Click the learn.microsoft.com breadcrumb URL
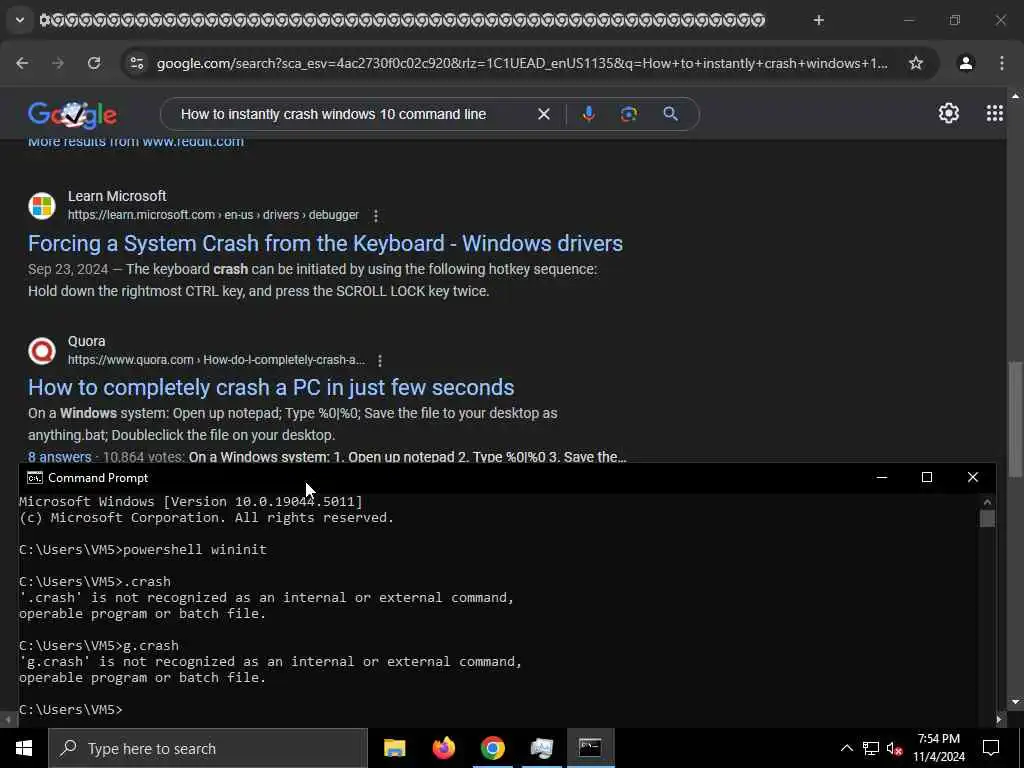 point(214,215)
